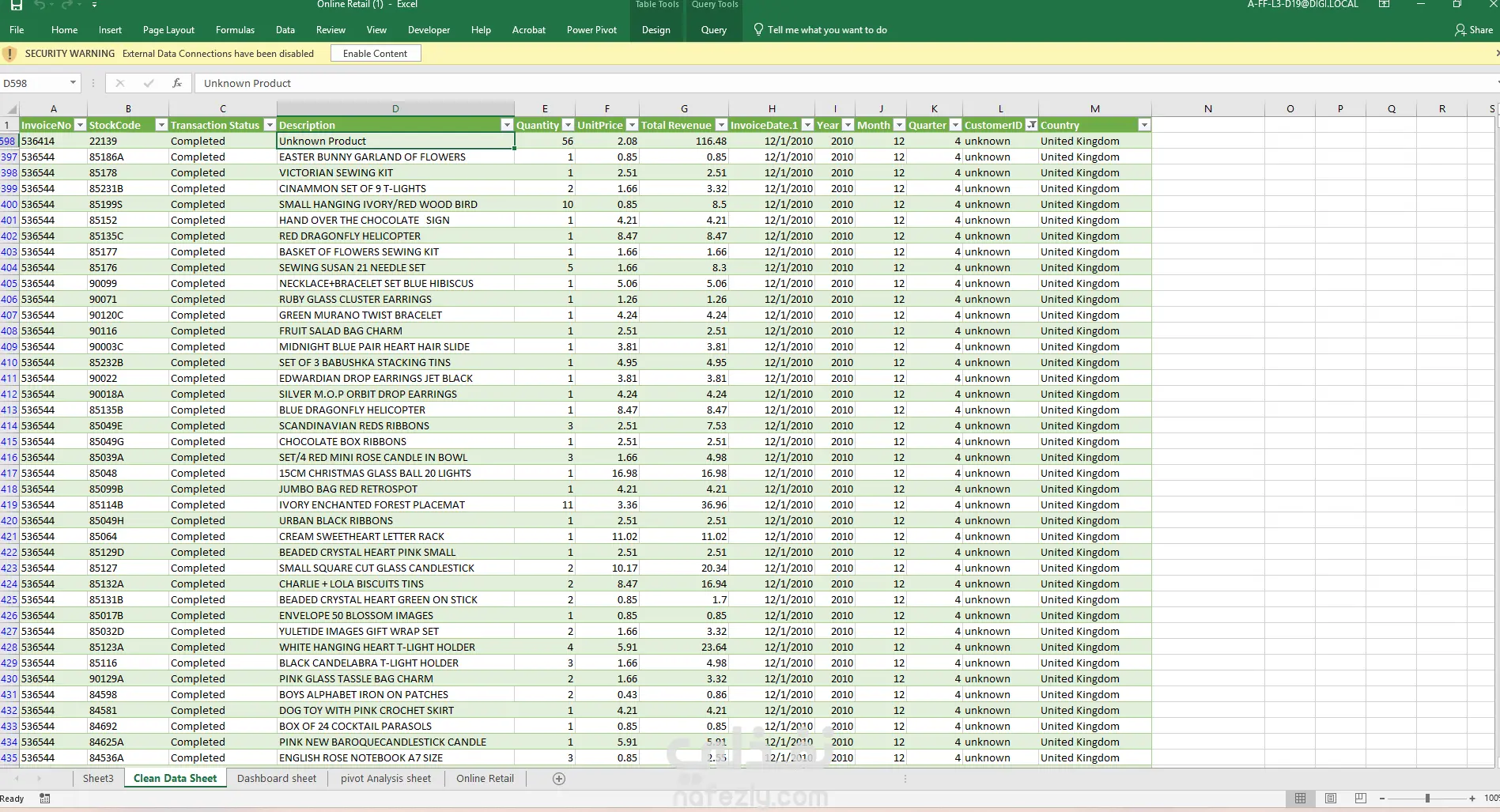Click zoom out minus icon
The height and width of the screenshot is (812, 1500).
tap(1382, 799)
